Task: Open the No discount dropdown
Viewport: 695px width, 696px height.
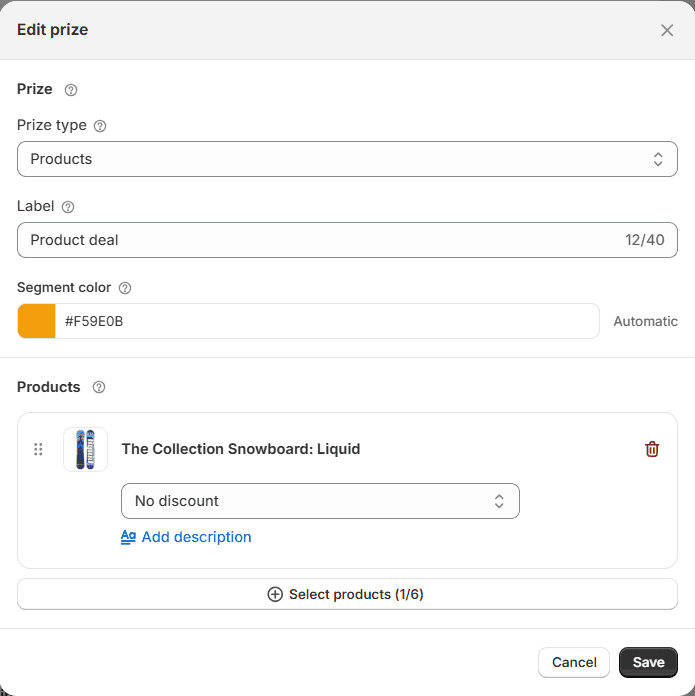Action: click(x=320, y=501)
